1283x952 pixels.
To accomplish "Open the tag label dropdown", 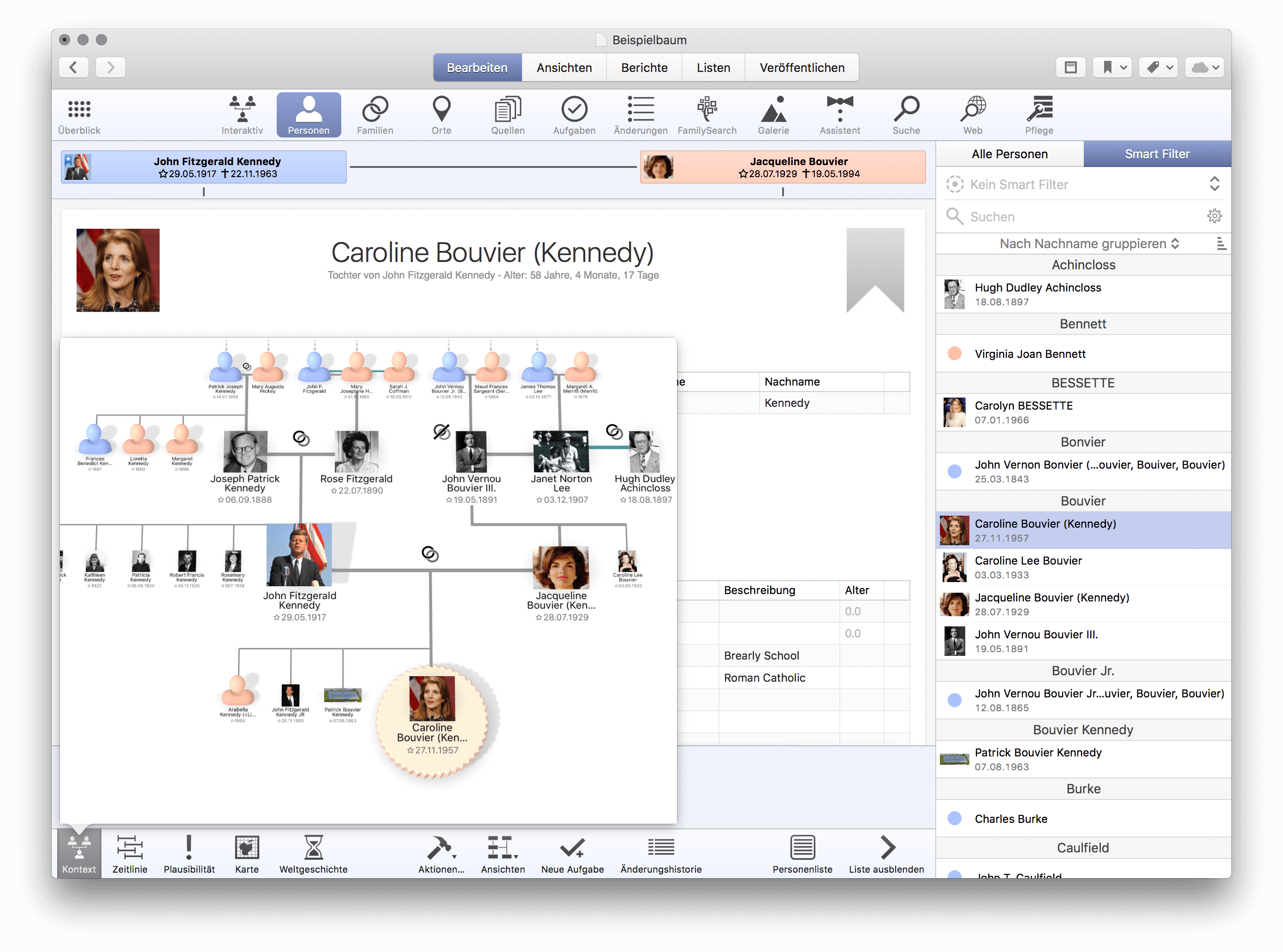I will click(1158, 67).
